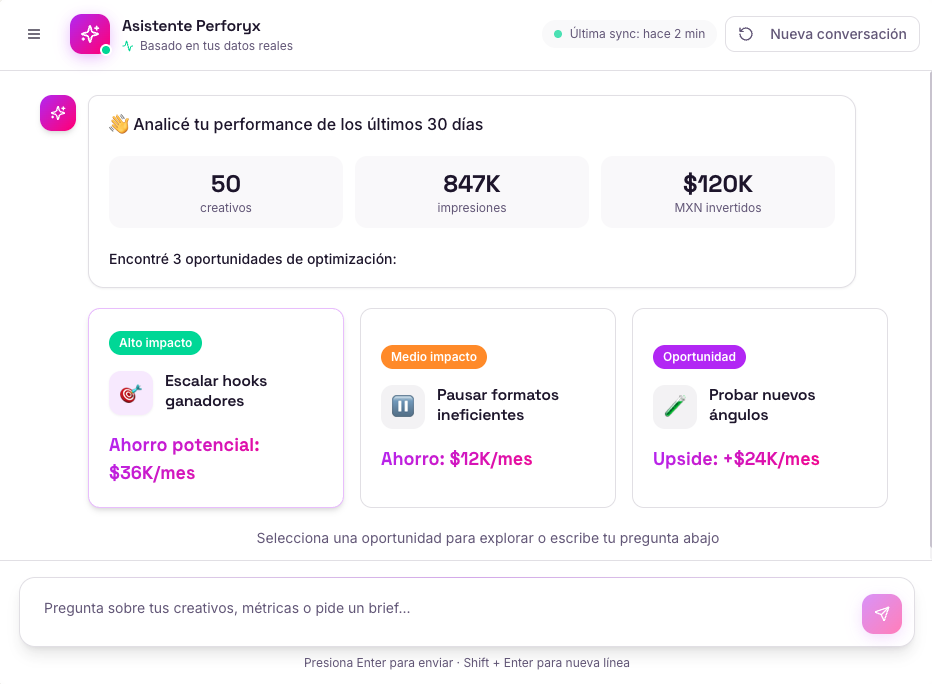The width and height of the screenshot is (932, 684).
Task: Select the 847K impresiones stat card
Action: (471, 191)
